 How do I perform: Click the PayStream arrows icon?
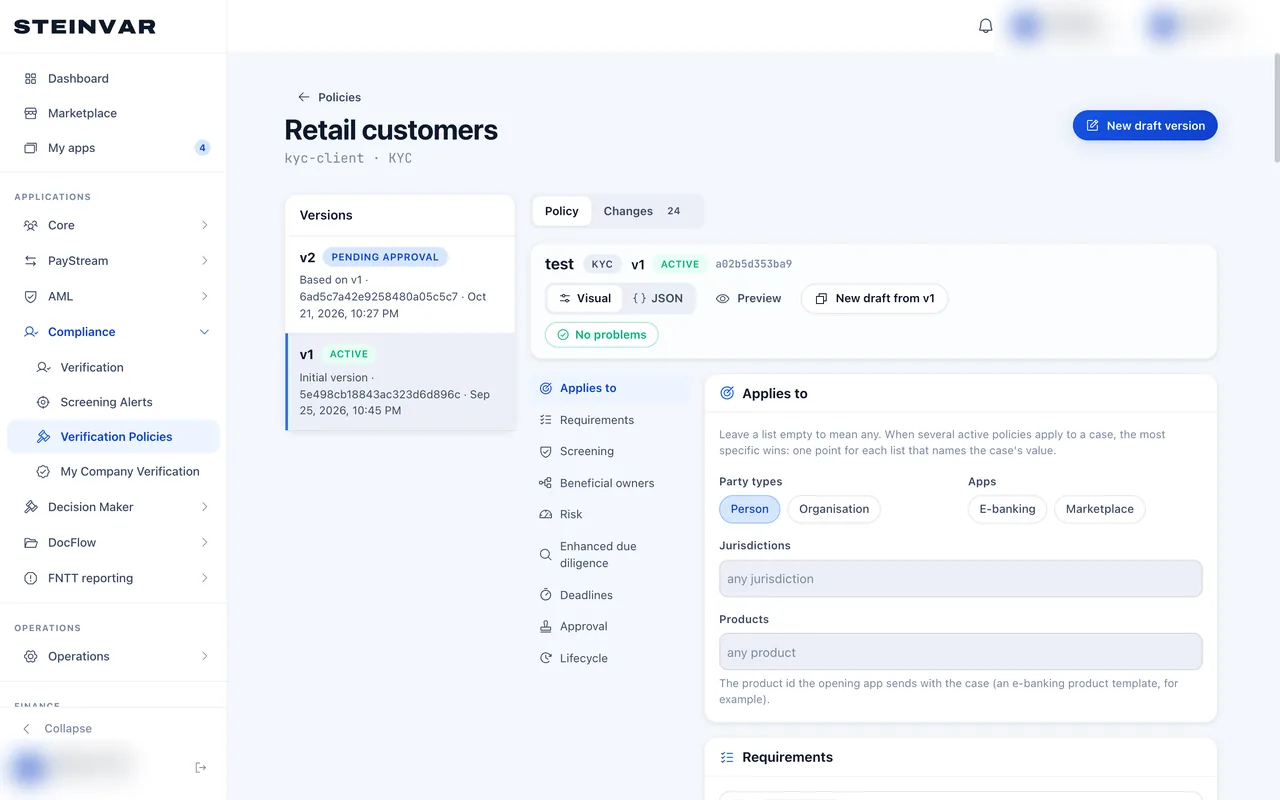point(30,261)
